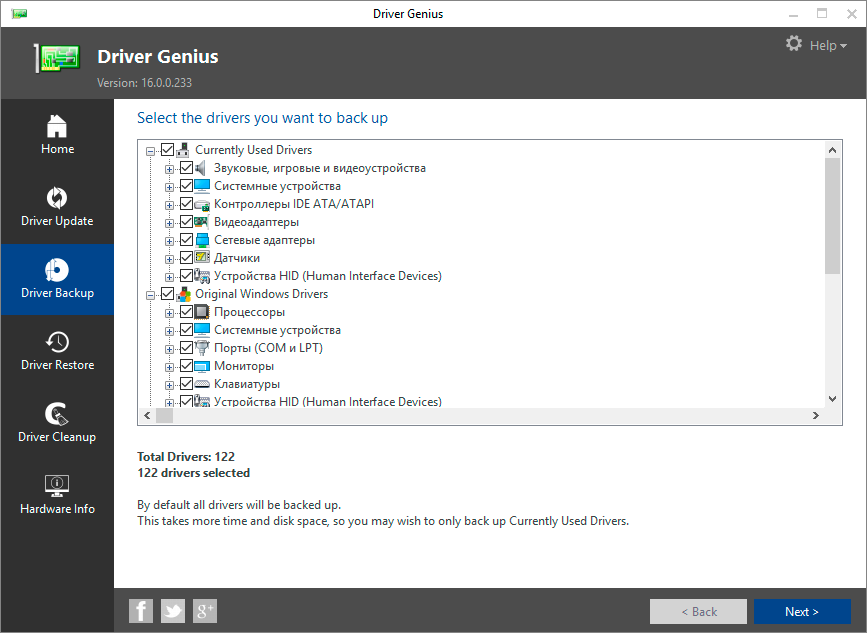Select the Процессоры chip icon
This screenshot has width=867, height=633.
pos(202,312)
